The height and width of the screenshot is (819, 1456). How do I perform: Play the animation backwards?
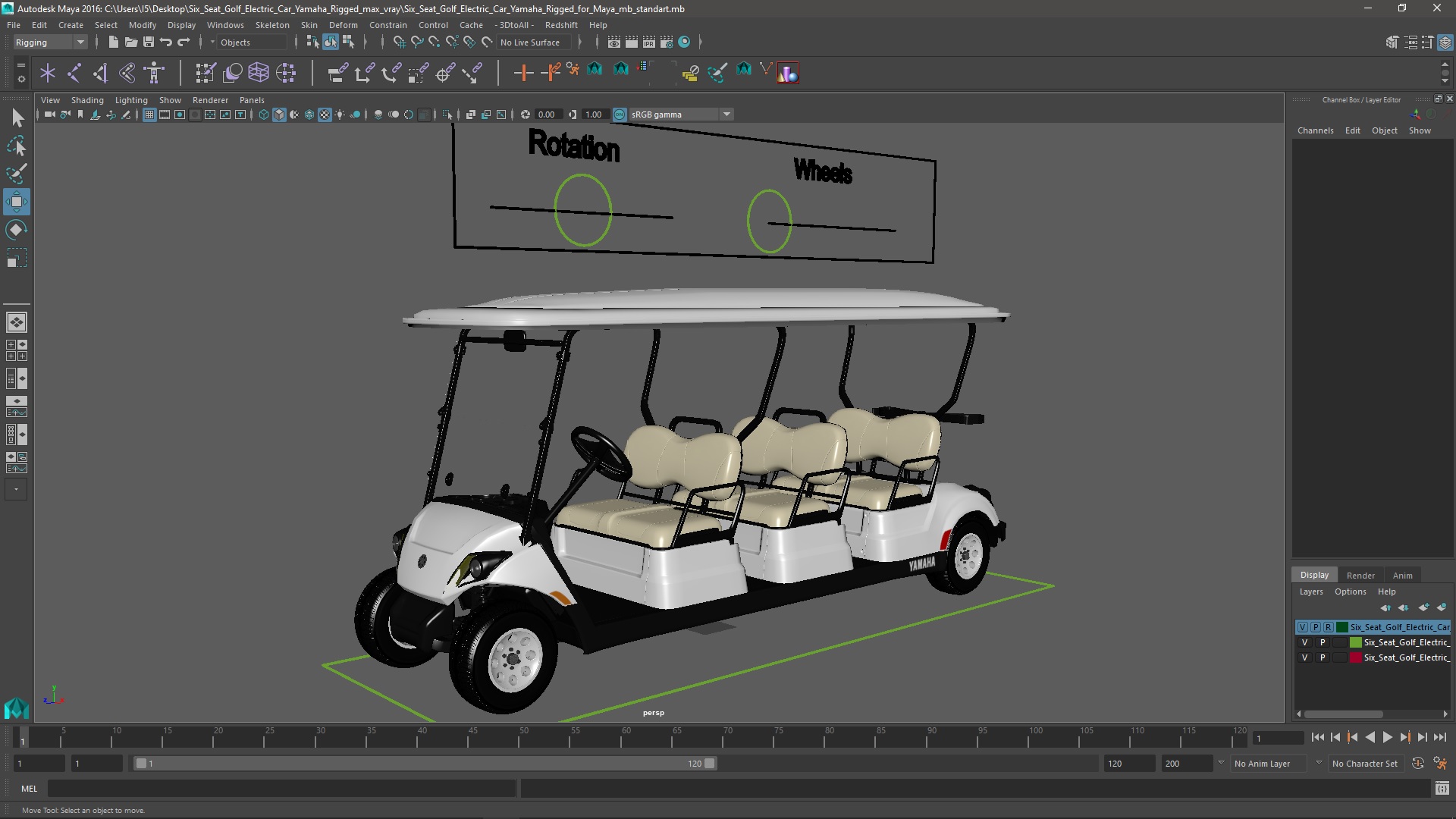[1370, 737]
